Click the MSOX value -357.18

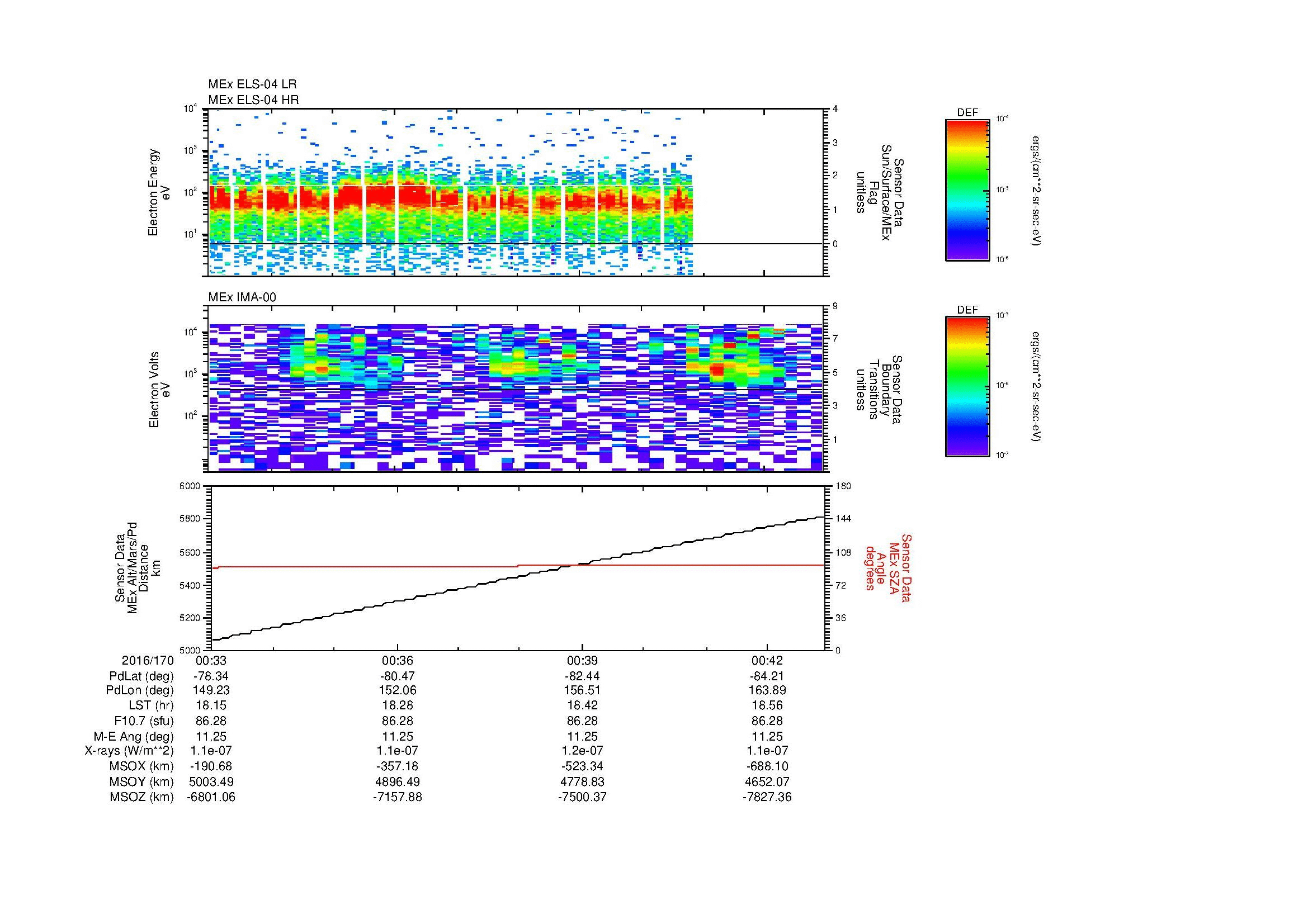[398, 766]
